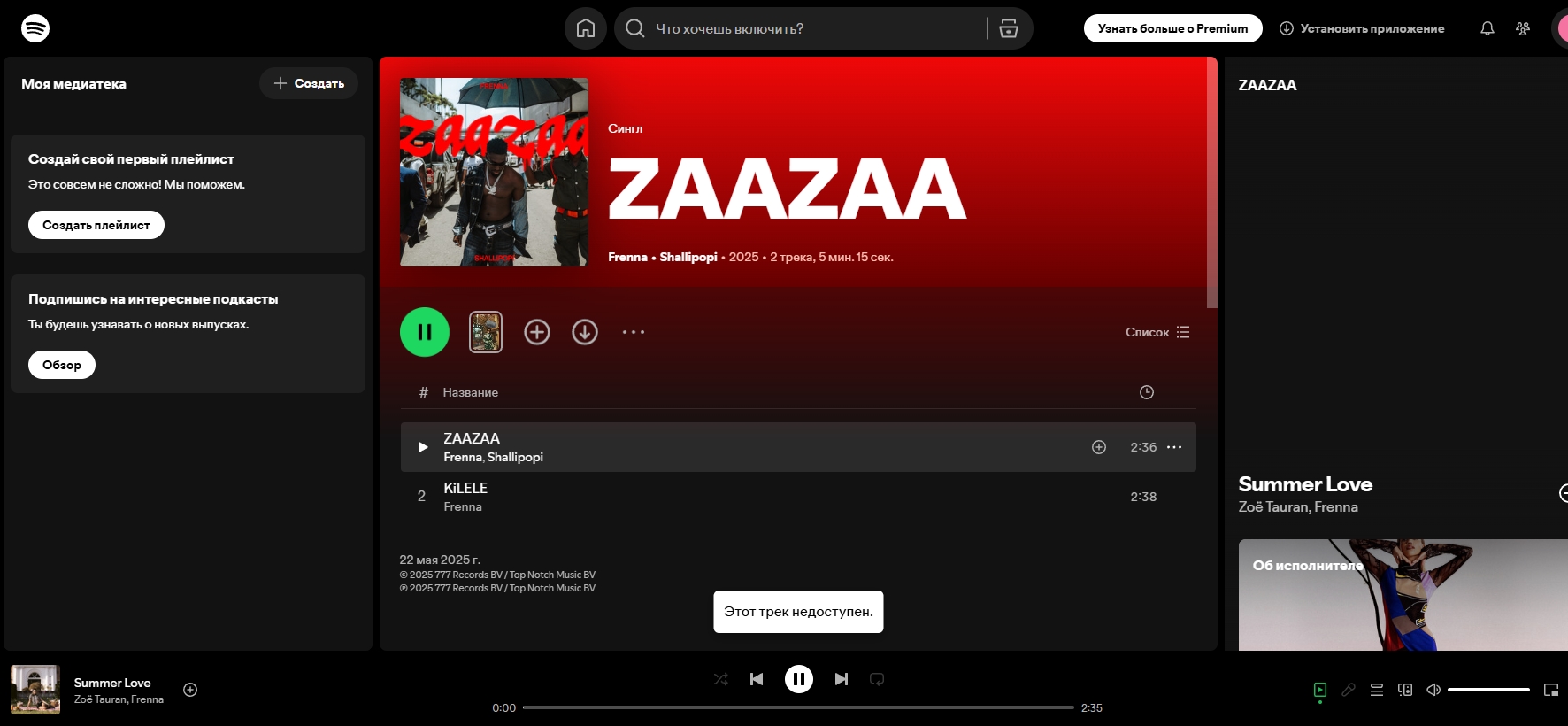Toggle shuffle in the player bar

click(721, 679)
